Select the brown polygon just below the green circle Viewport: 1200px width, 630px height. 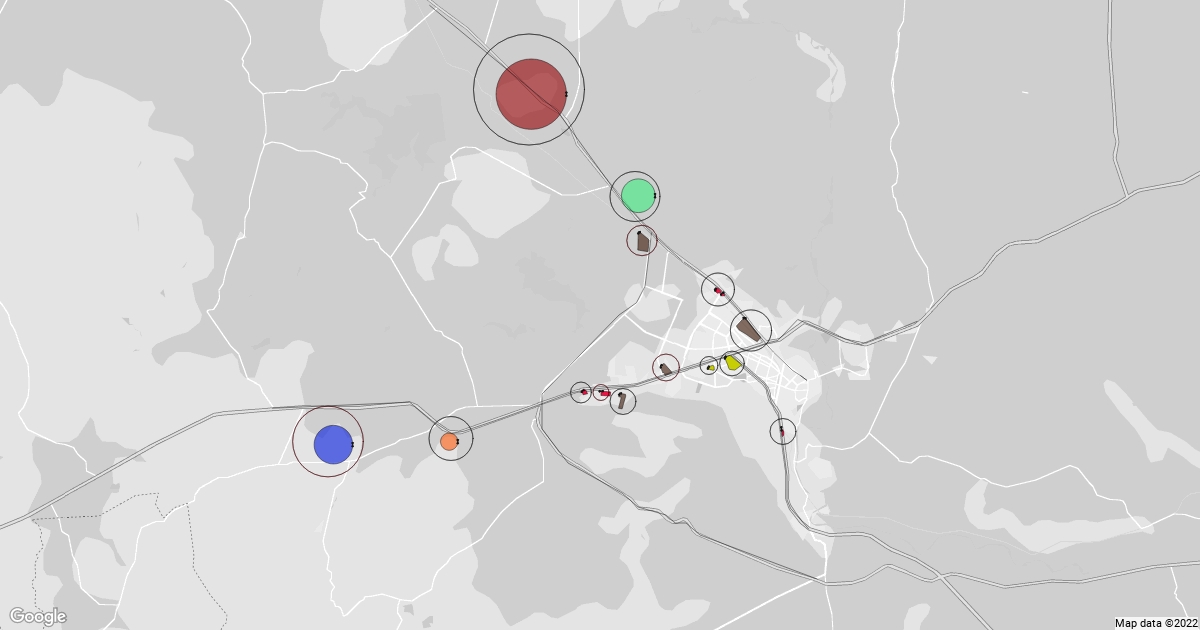coord(643,241)
